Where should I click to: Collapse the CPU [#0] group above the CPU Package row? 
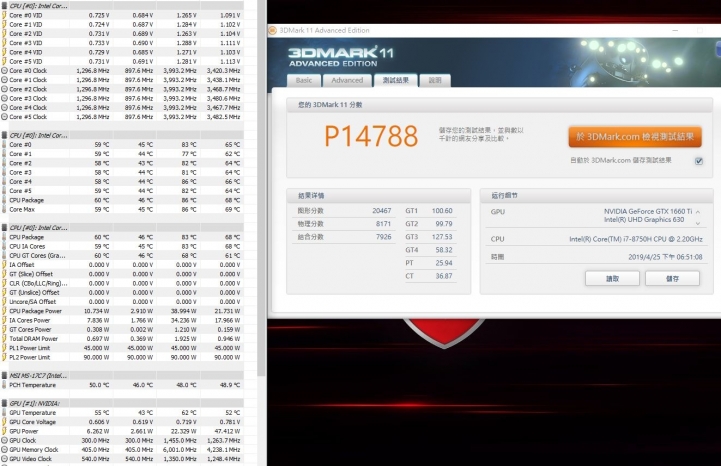(x=4, y=228)
